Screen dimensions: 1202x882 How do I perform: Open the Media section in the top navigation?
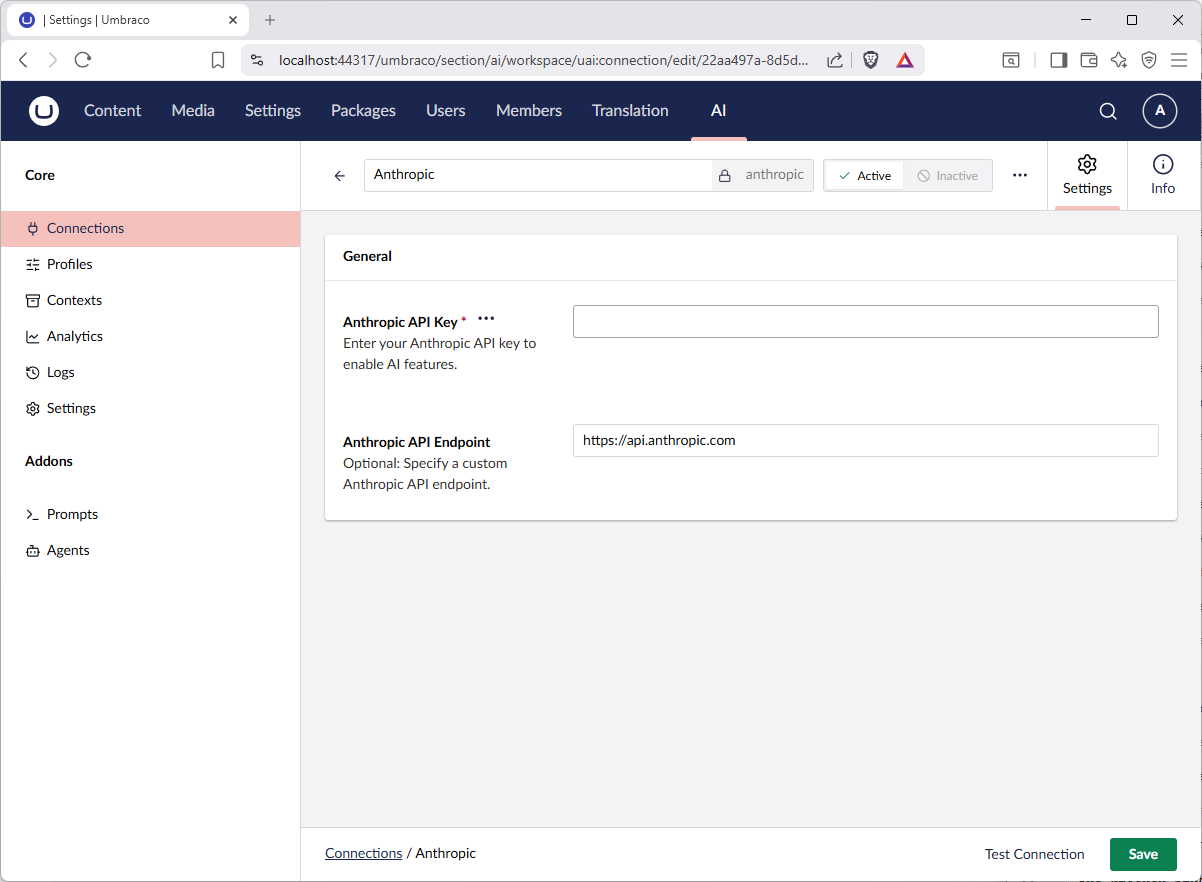[x=192, y=111]
